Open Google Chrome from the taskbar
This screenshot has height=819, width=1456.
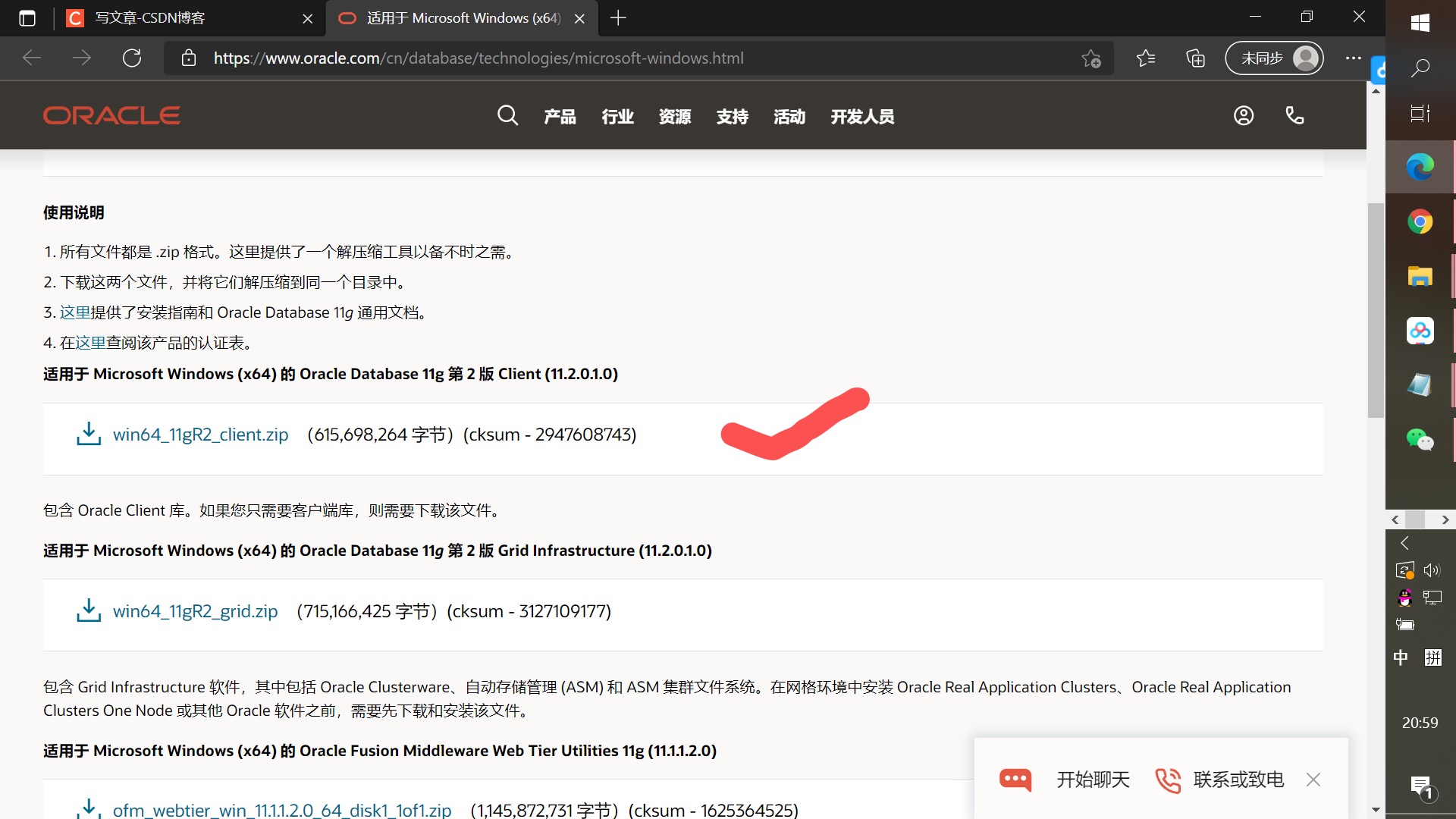1420,221
